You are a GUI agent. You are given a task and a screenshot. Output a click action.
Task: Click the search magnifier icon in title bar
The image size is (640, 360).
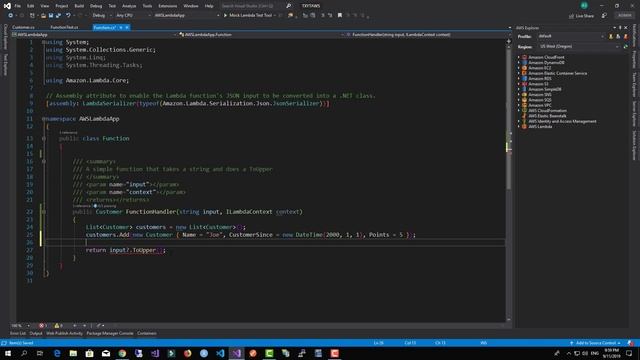[289, 6]
